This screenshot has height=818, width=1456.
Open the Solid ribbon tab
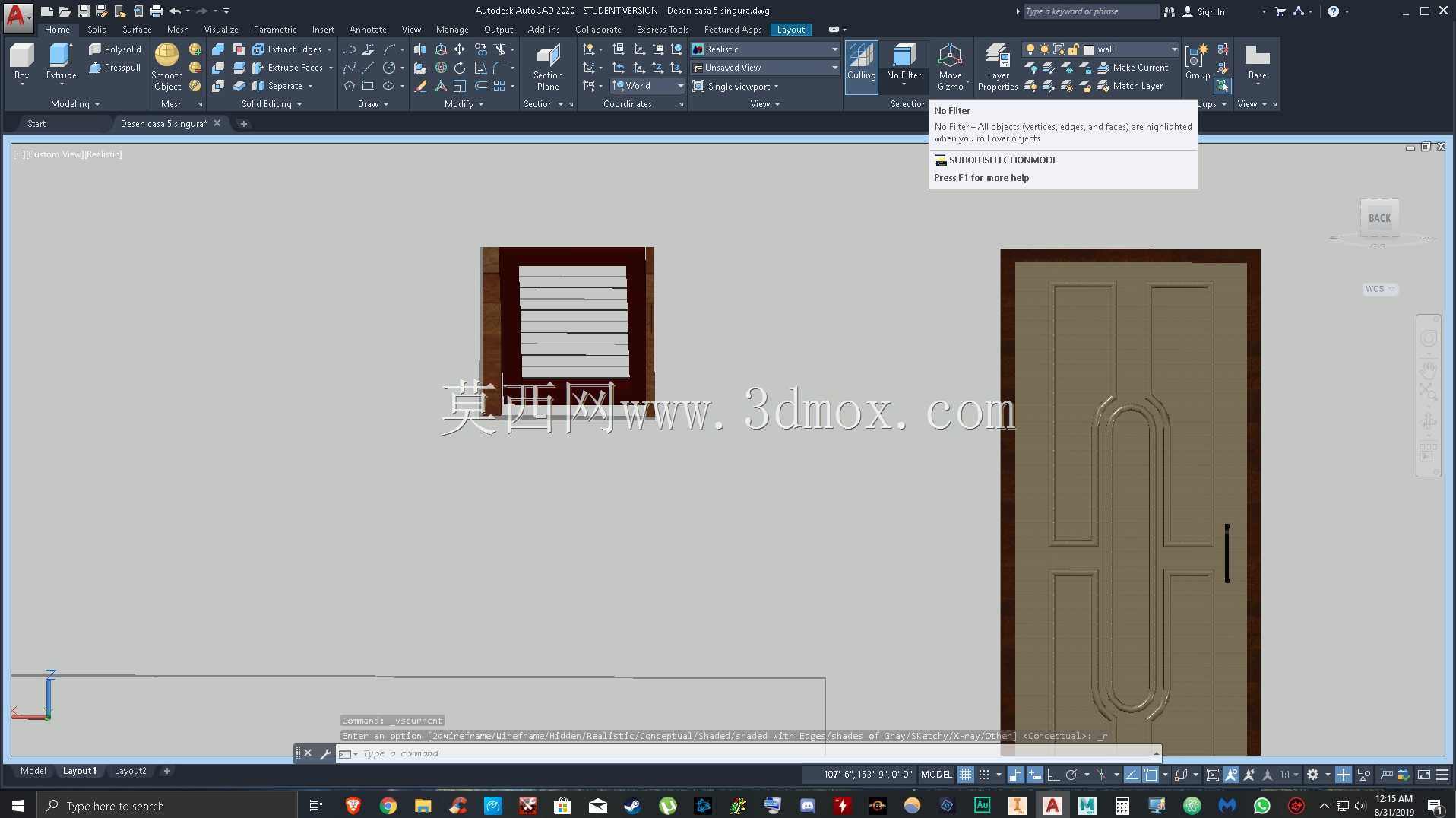click(97, 30)
